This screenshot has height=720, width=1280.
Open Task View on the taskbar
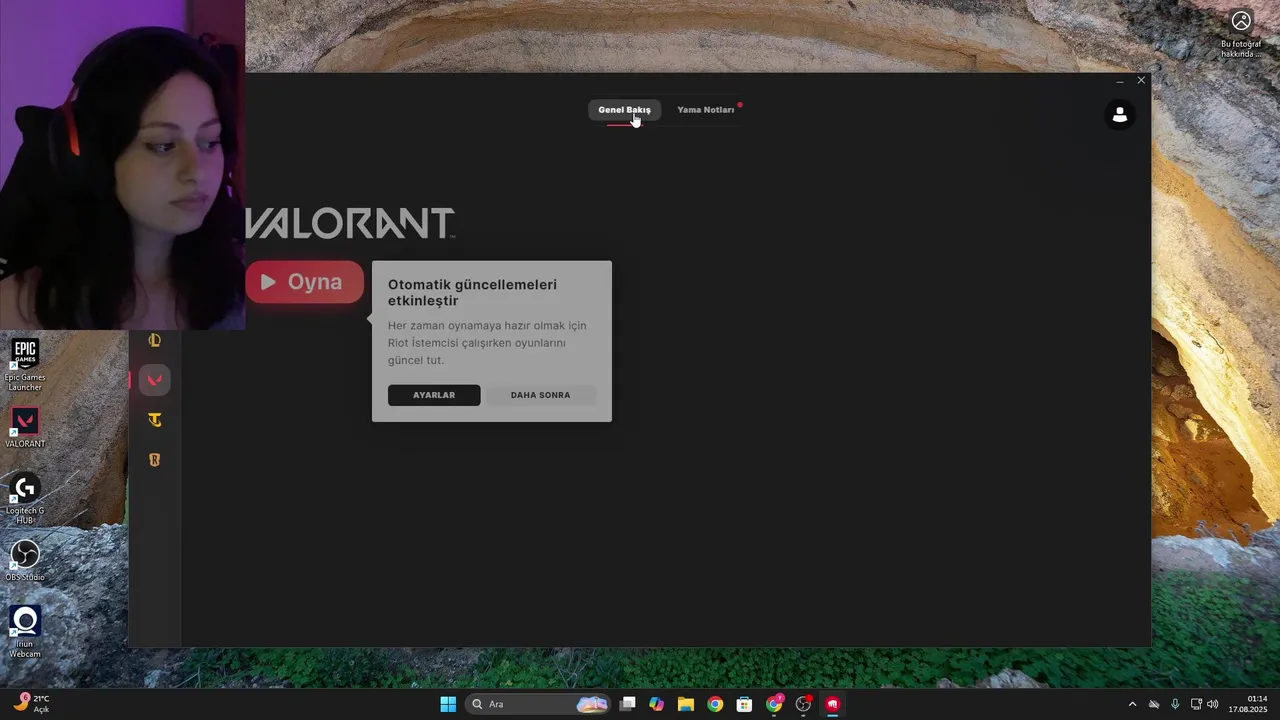tap(627, 704)
